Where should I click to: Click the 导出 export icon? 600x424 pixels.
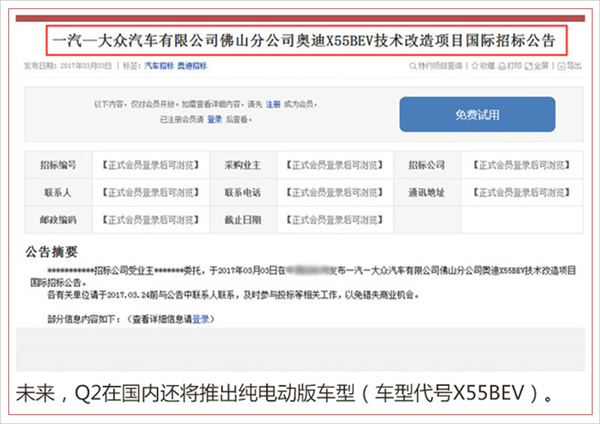[x=561, y=66]
